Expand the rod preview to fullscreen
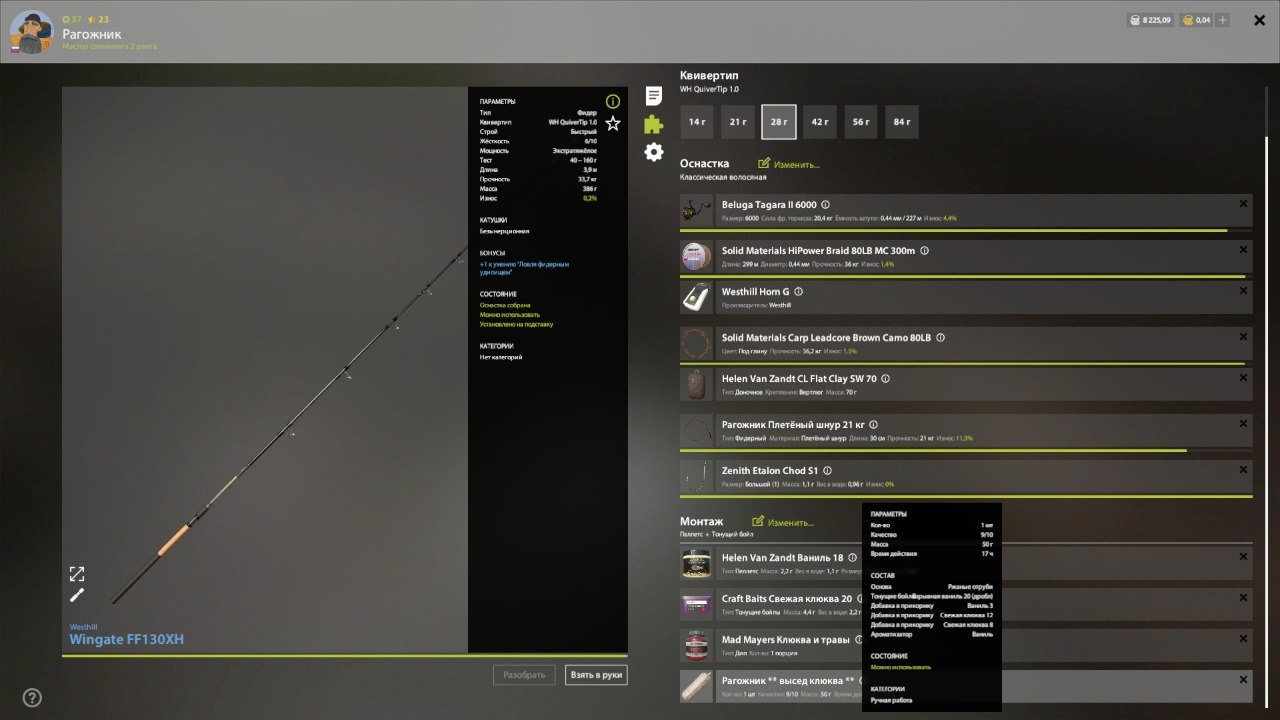The width and height of the screenshot is (1280, 720). coord(77,574)
